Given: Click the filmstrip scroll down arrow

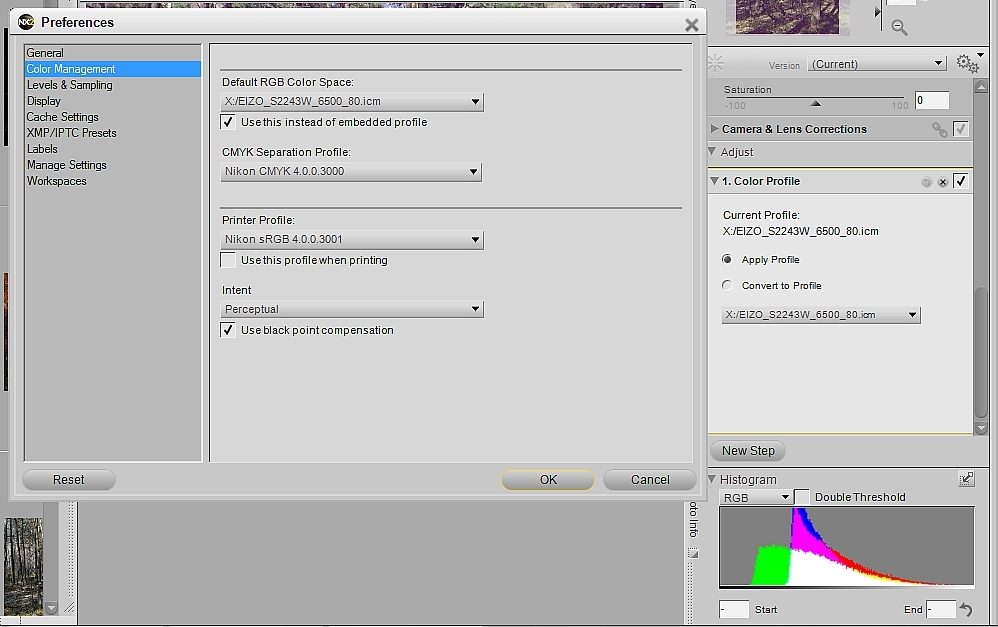Looking at the screenshot, I should pyautogui.click(x=51, y=608).
